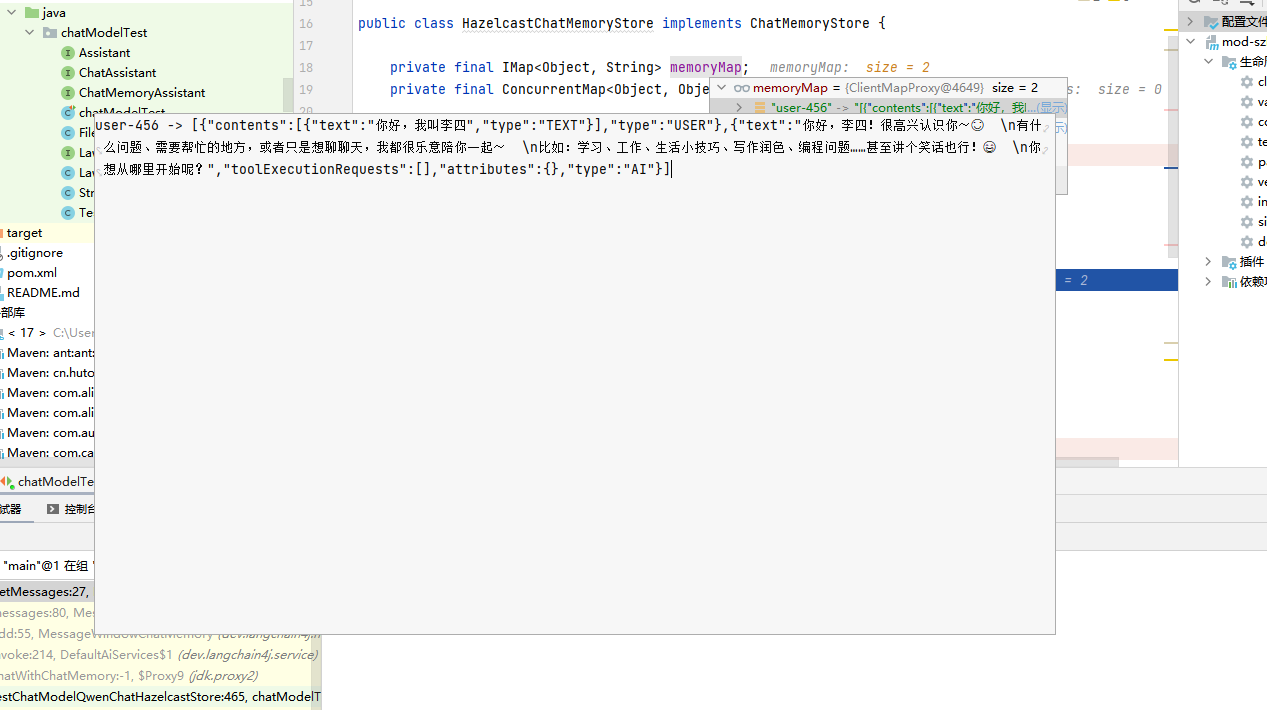
Task: Open README.md file
Action: 43,293
